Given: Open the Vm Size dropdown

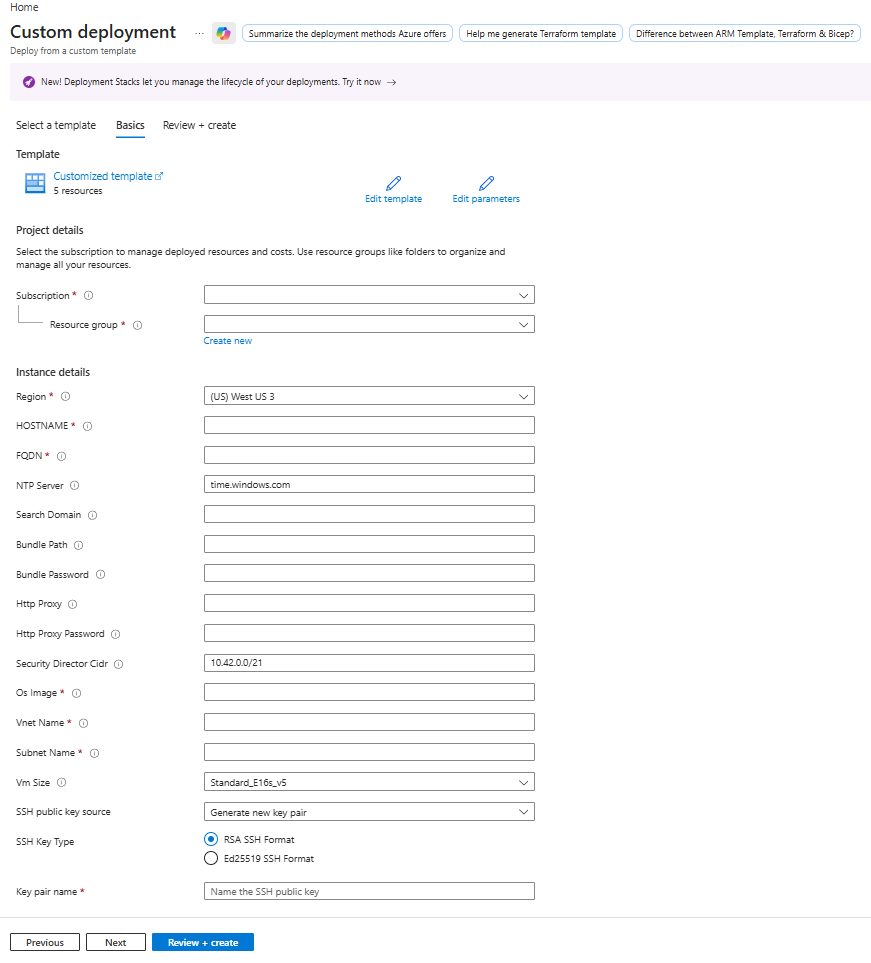Looking at the screenshot, I should 369,782.
